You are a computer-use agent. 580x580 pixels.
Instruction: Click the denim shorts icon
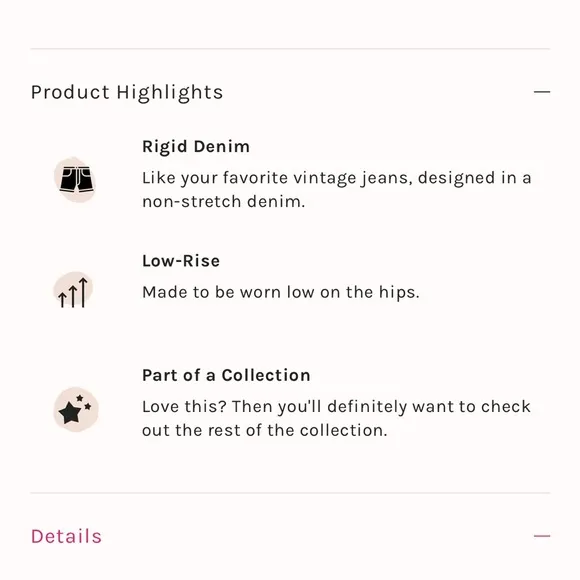pos(76,179)
